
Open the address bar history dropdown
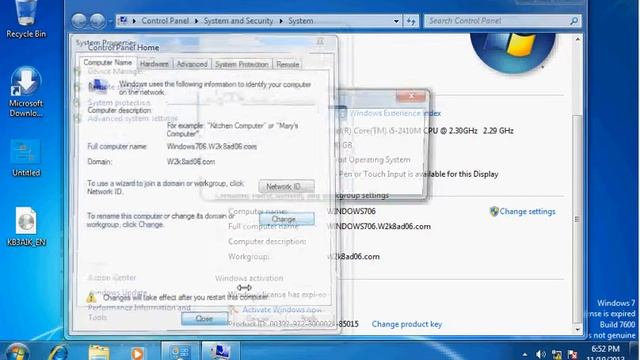pyautogui.click(x=396, y=21)
